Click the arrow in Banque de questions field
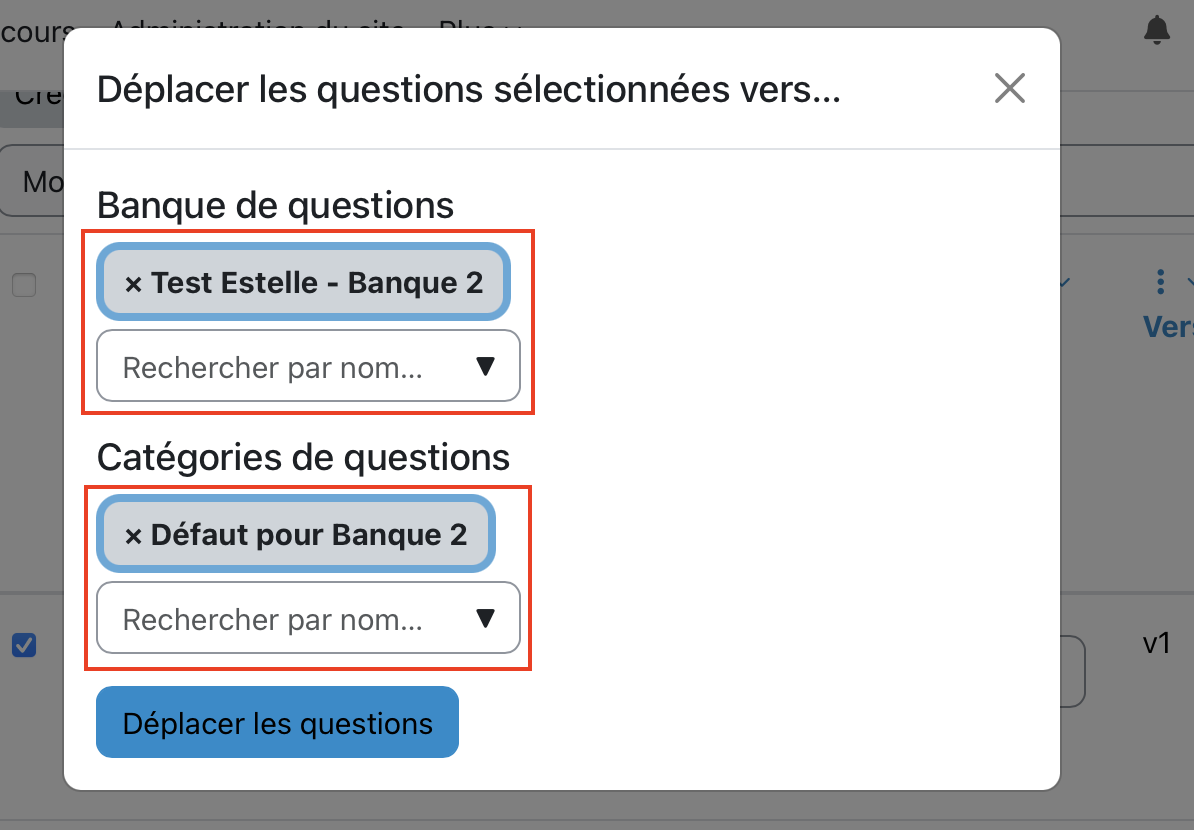 coord(486,367)
